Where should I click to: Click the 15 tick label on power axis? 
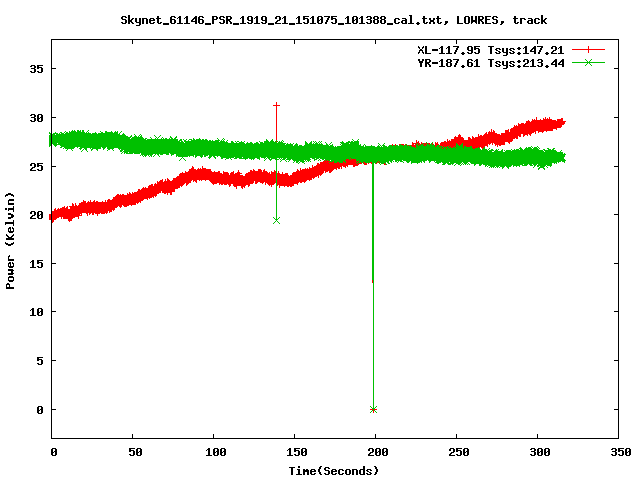pyautogui.click(x=36, y=264)
